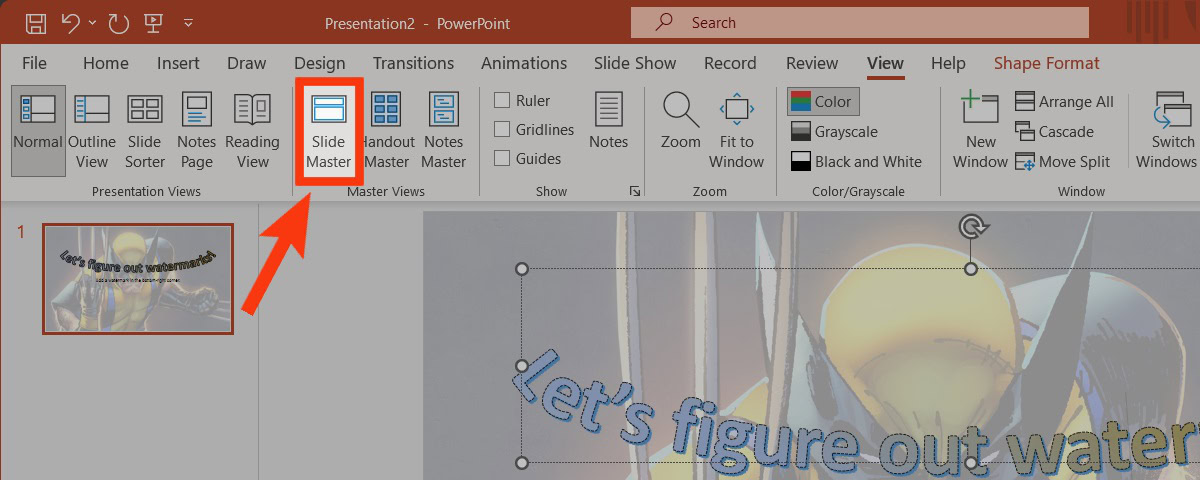Open Customize Quick Access Toolbar dropdown
Viewport: 1200px width, 480px height.
coord(188,22)
